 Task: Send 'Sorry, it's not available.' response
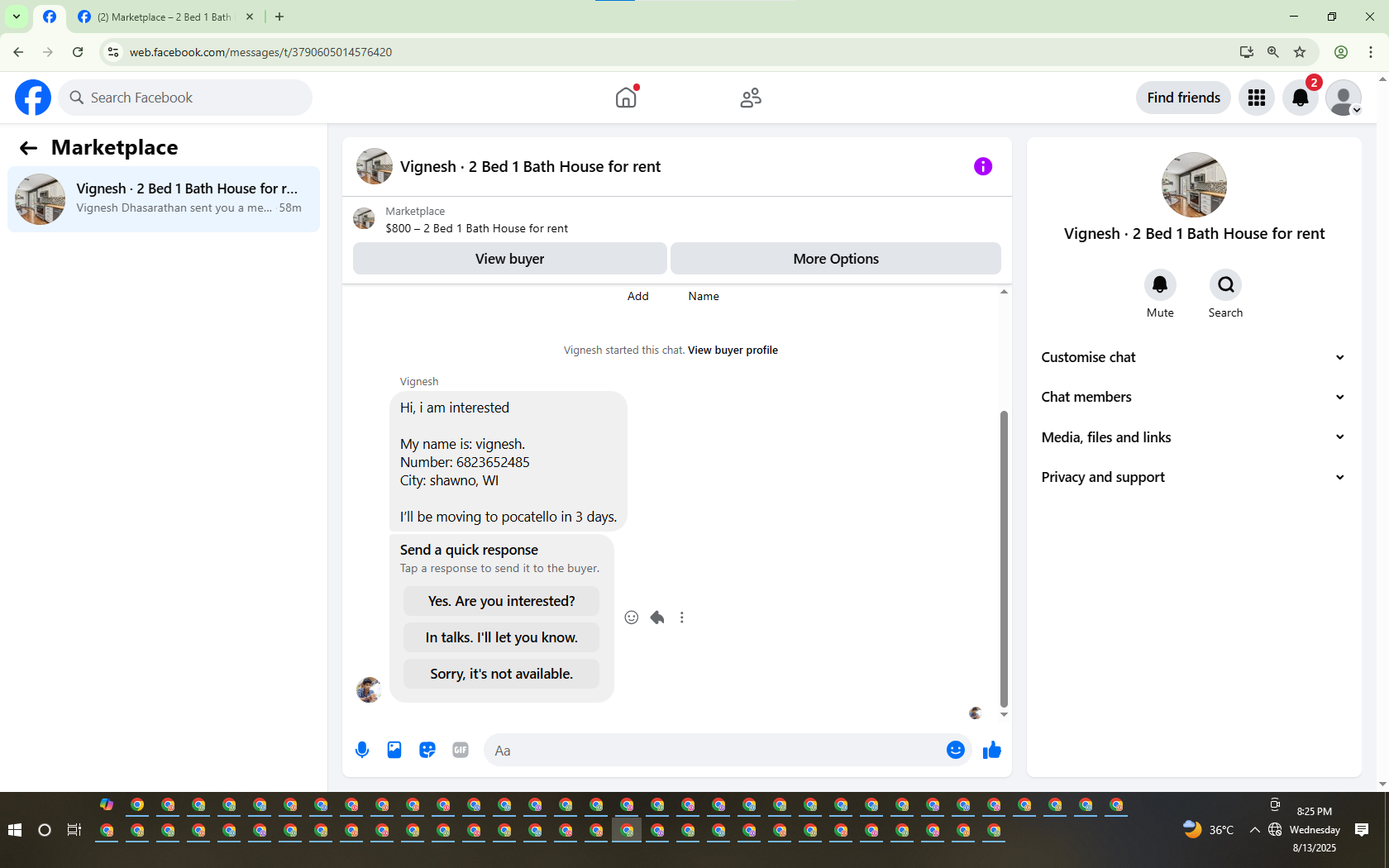(501, 674)
